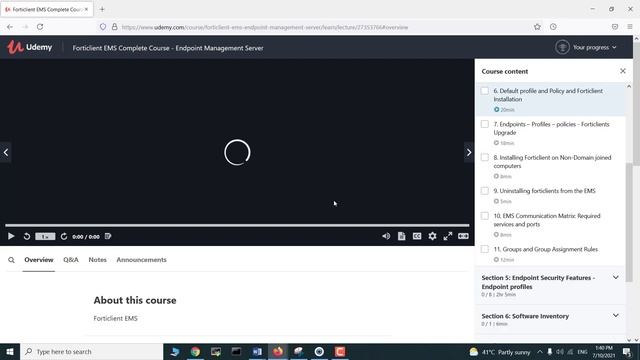The image size is (640, 360).
Task: Switch to the Overview tab
Action: coord(38,260)
